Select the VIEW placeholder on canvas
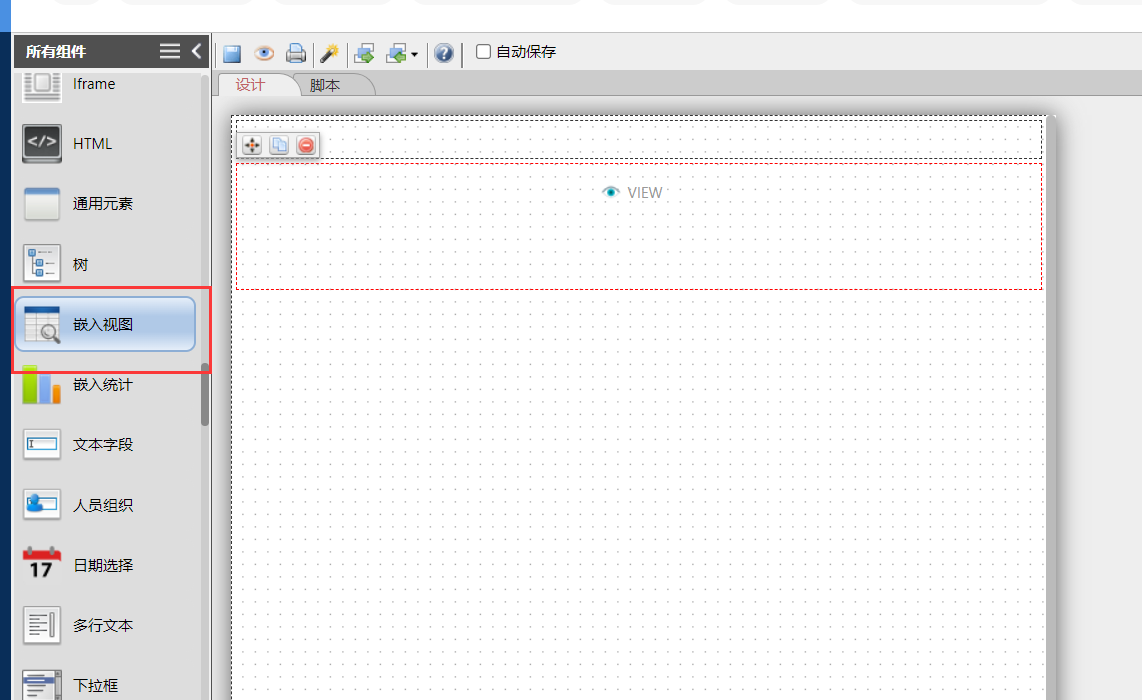 coord(639,227)
